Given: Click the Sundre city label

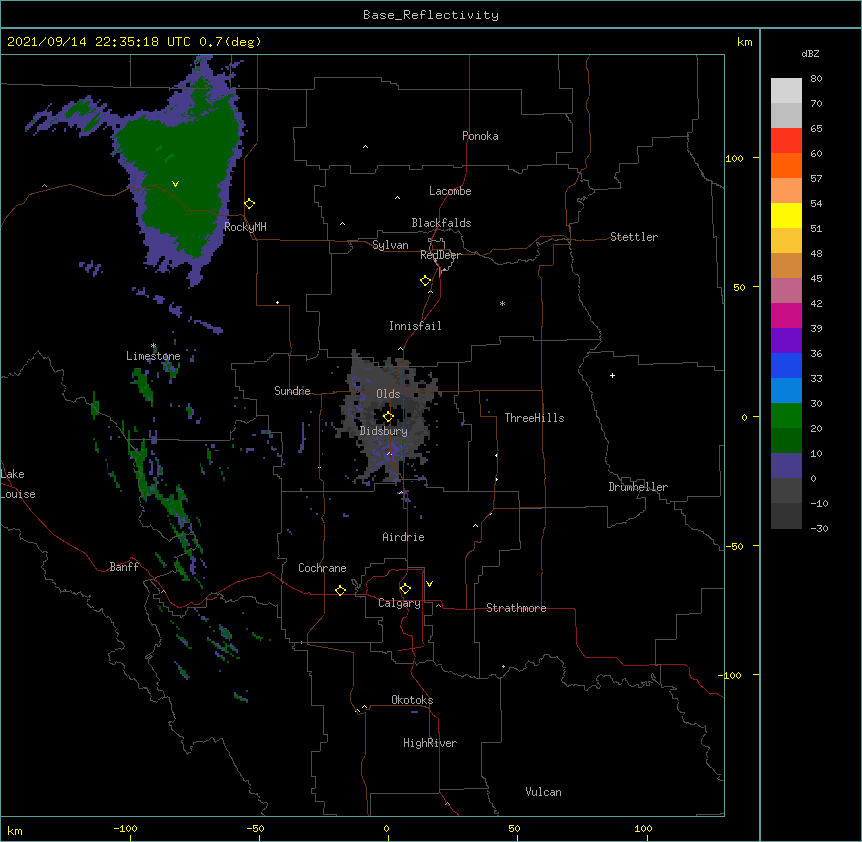Looking at the screenshot, I should coord(292,391).
